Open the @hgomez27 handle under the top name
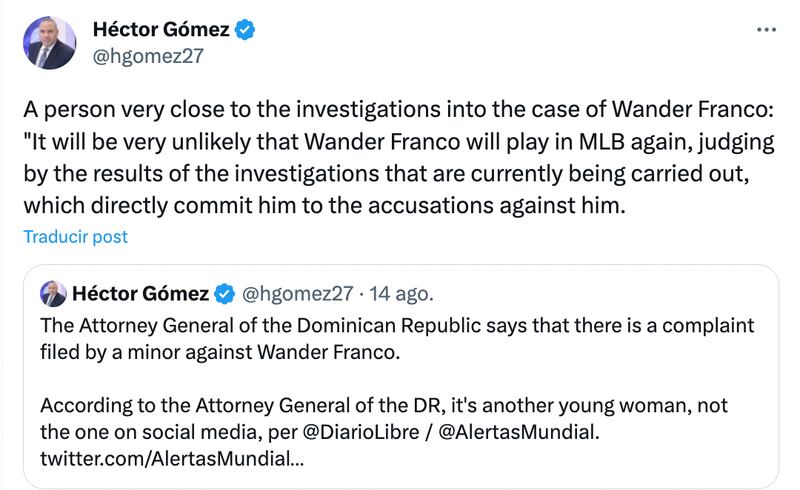 click(x=148, y=56)
